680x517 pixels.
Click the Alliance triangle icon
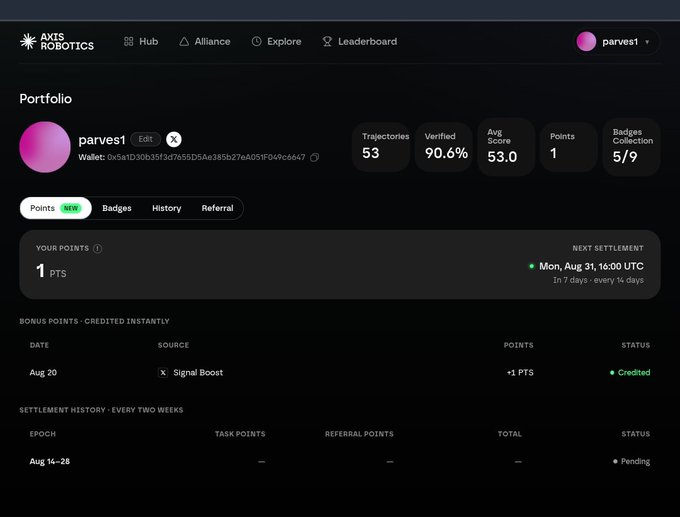point(184,41)
